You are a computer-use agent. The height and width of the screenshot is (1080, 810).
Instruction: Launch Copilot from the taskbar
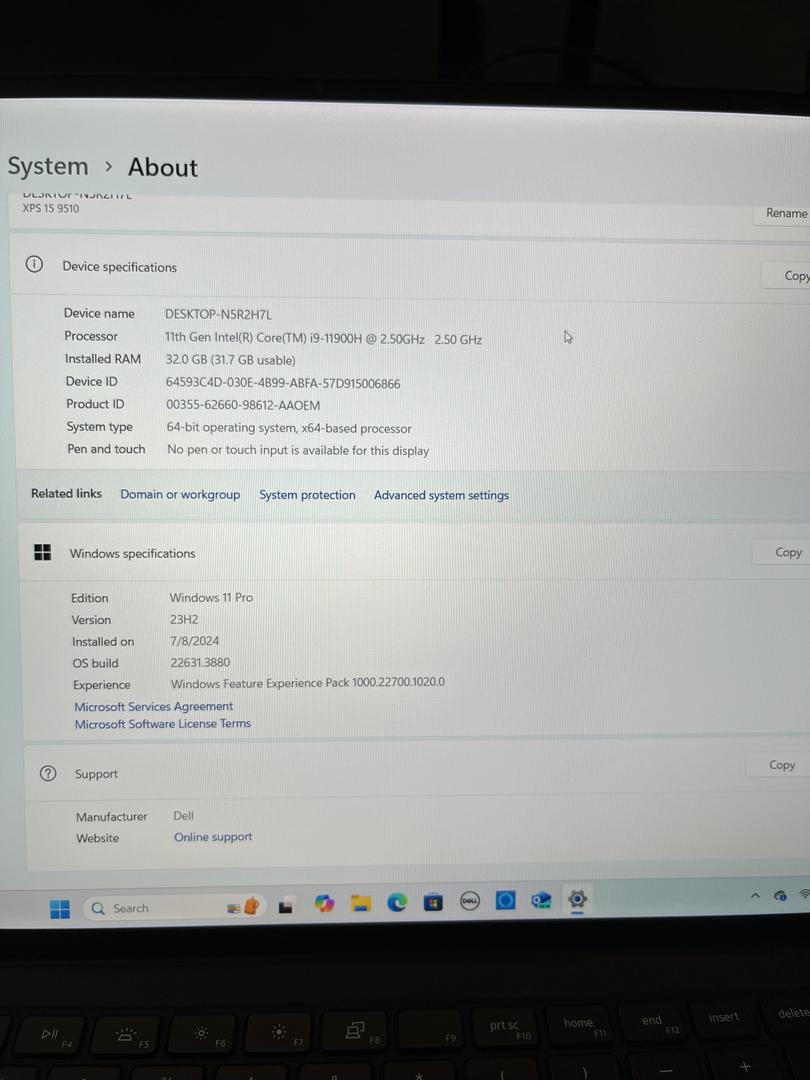(324, 903)
